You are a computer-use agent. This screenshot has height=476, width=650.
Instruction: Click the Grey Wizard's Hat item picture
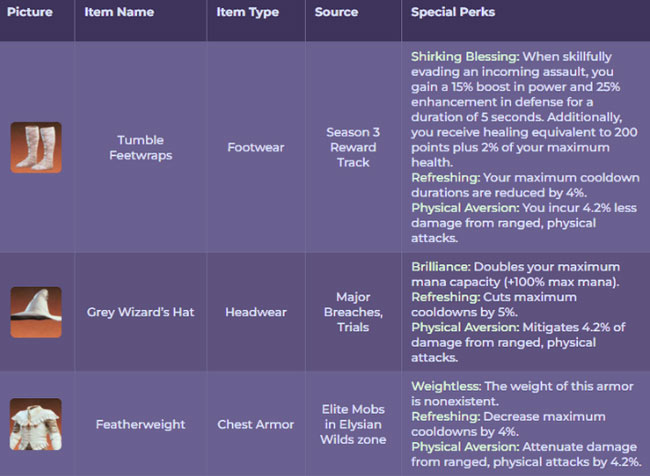point(36,311)
